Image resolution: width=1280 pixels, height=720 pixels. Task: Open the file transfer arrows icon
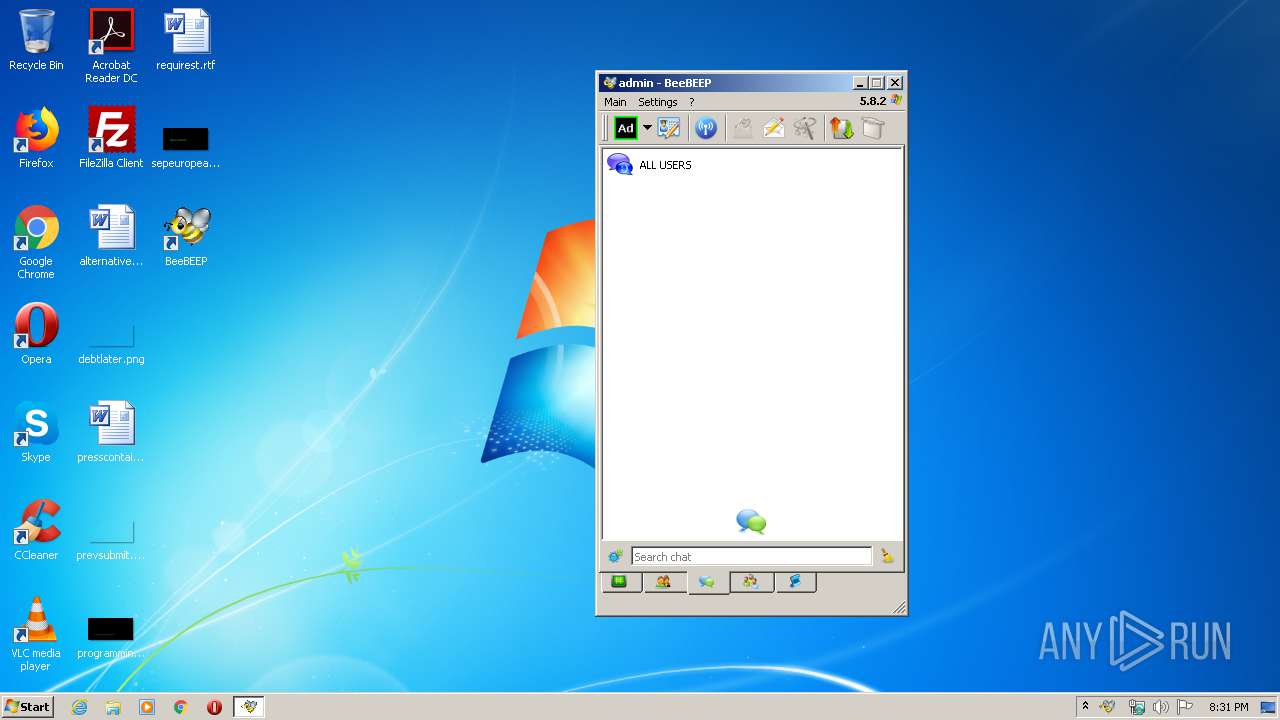(x=842, y=128)
